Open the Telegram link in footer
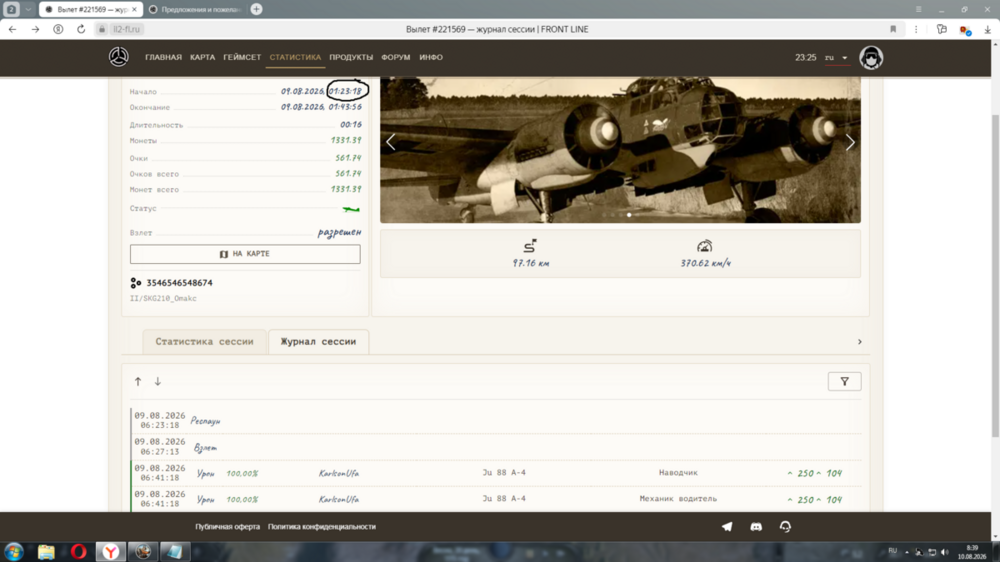Viewport: 1000px width, 562px height. [727, 526]
